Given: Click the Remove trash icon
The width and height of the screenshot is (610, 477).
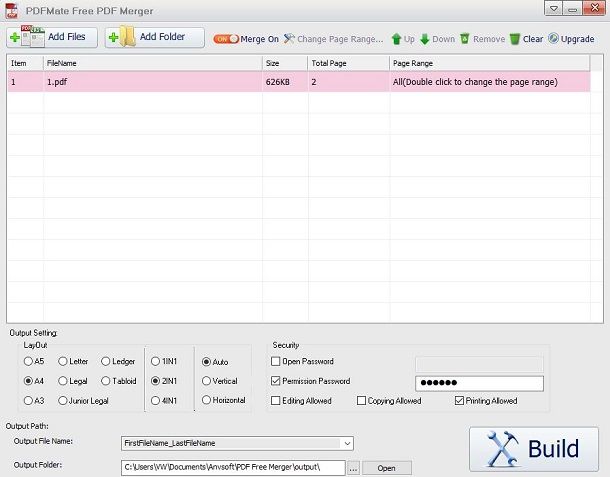Looking at the screenshot, I should (x=465, y=39).
